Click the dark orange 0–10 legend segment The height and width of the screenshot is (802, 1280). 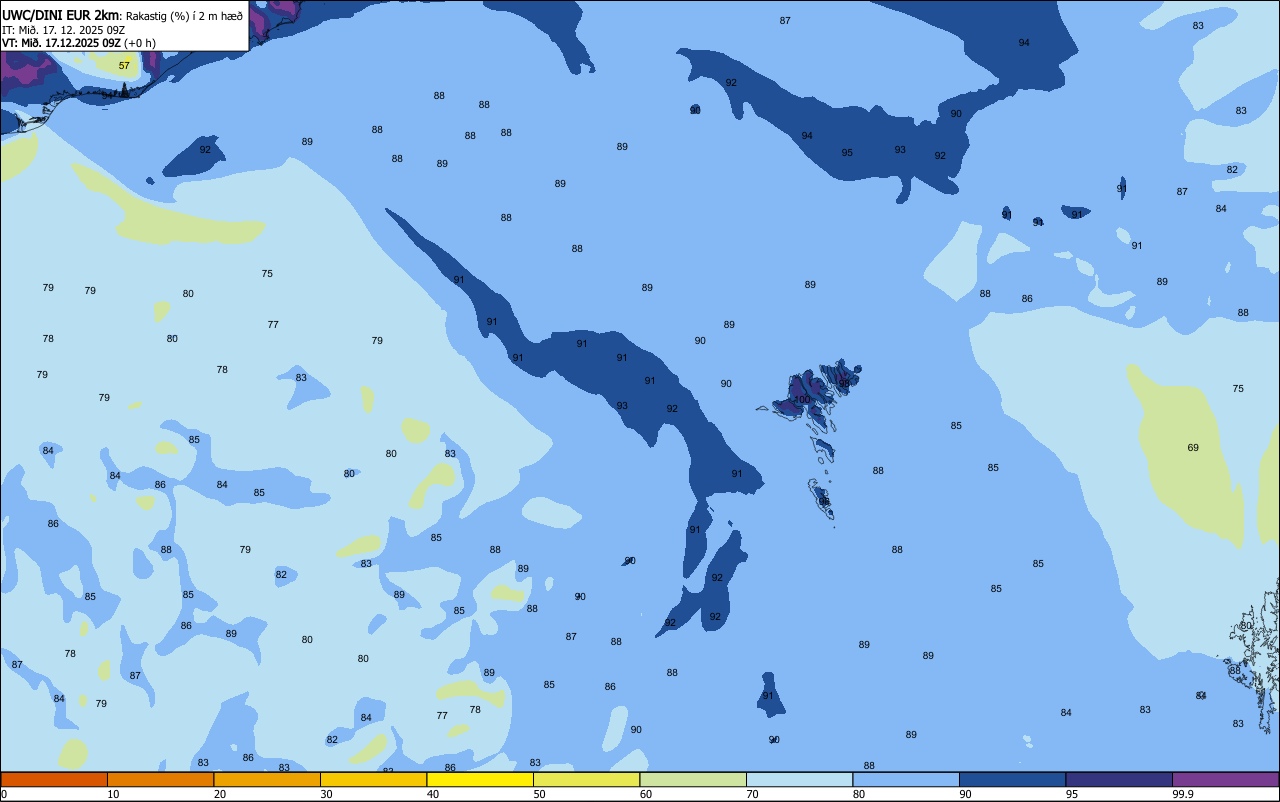(54, 779)
